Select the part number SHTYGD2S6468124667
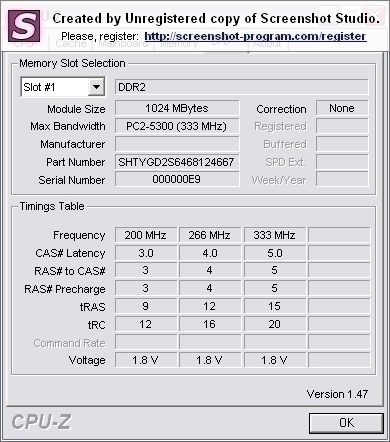 click(177, 162)
